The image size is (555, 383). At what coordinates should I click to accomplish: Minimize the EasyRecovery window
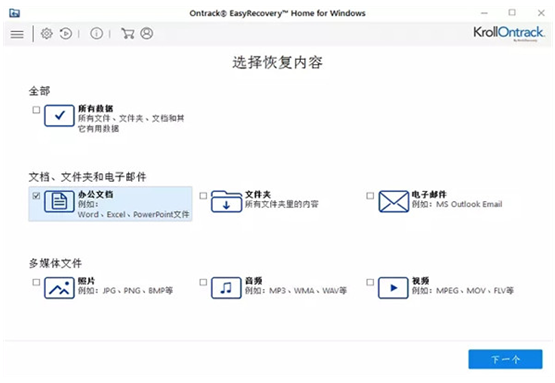[485, 13]
